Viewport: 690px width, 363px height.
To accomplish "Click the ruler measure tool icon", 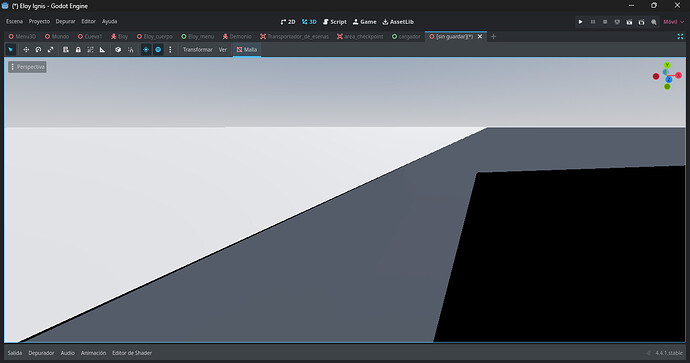I will click(103, 50).
